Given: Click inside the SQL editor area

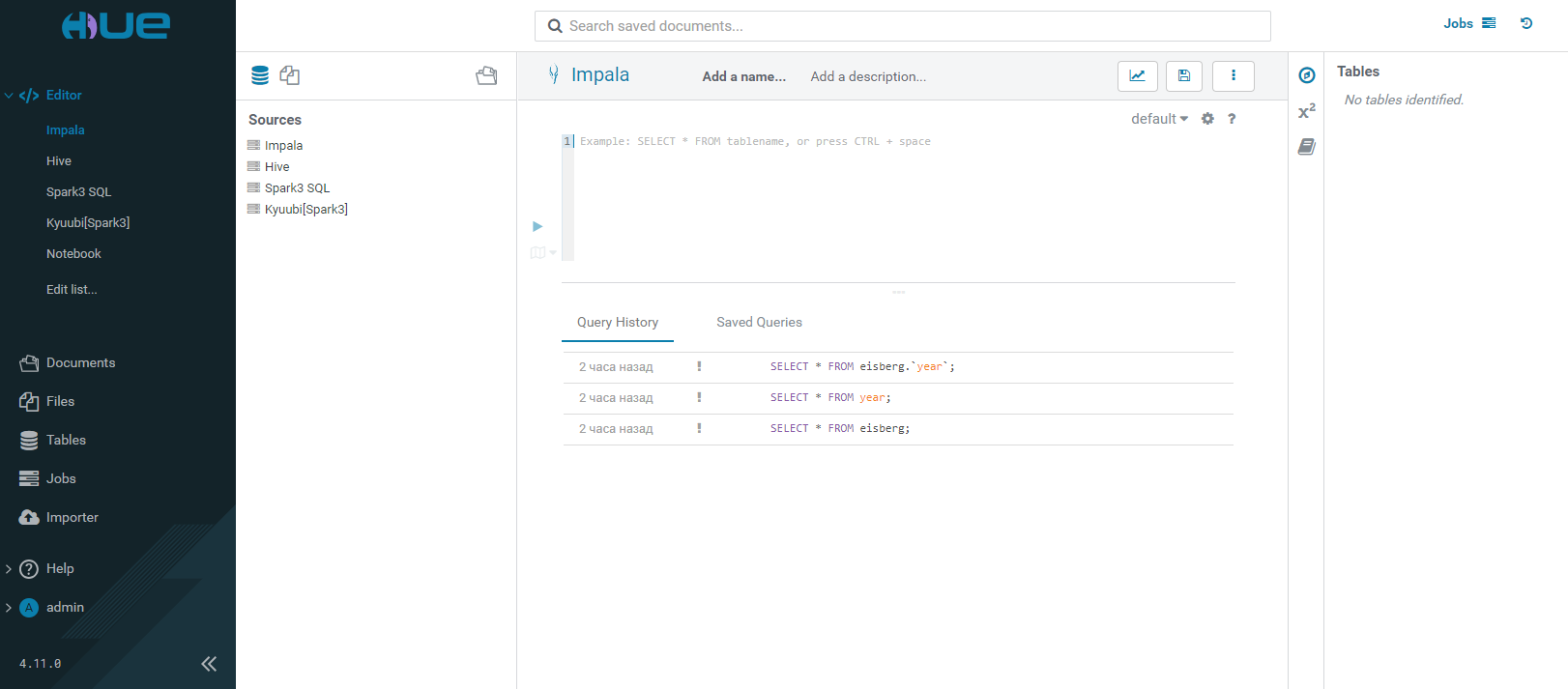Looking at the screenshot, I should [x=904, y=198].
